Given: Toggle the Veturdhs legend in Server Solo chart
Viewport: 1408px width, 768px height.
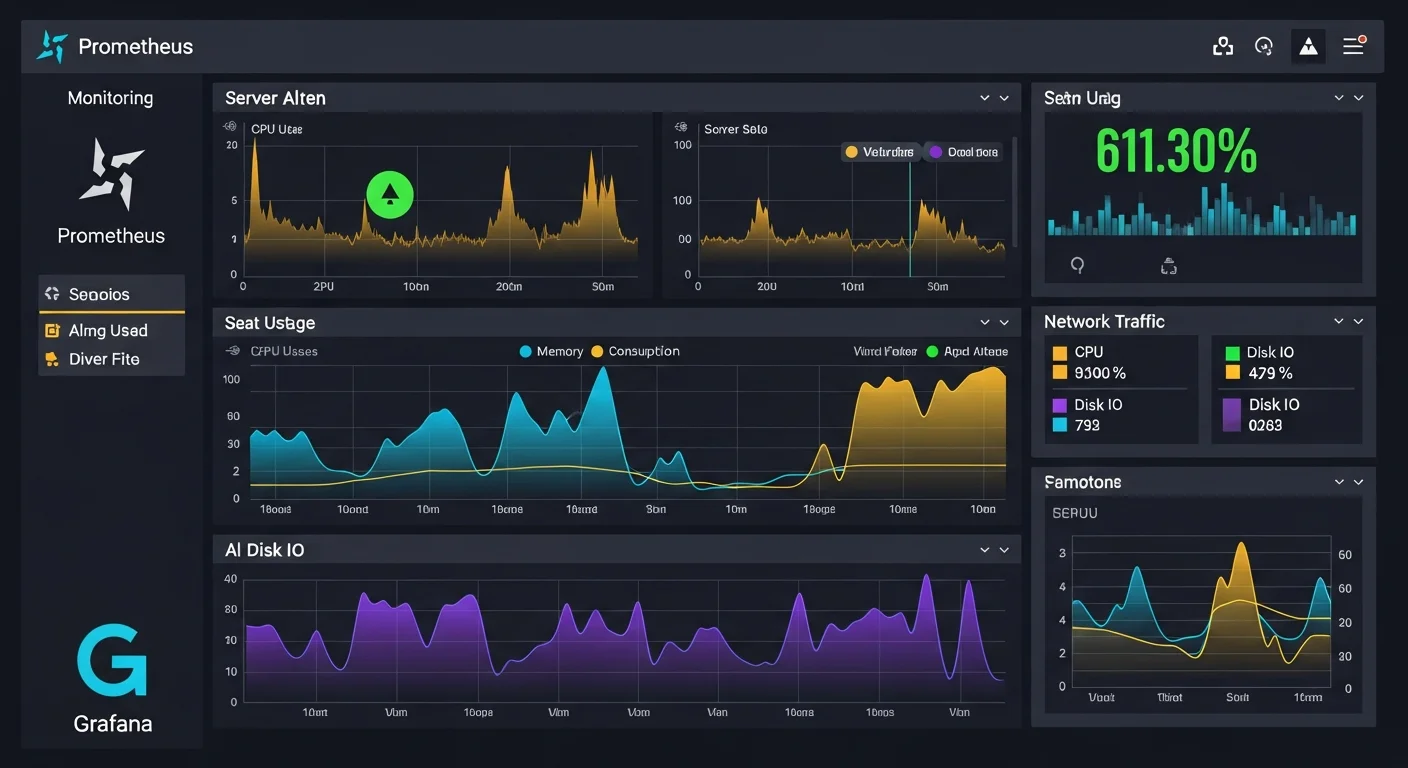Looking at the screenshot, I should click(879, 151).
